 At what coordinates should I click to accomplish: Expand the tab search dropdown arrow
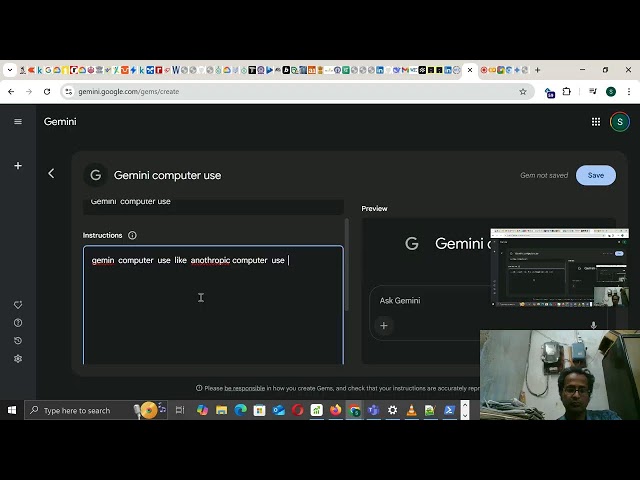tap(10, 70)
